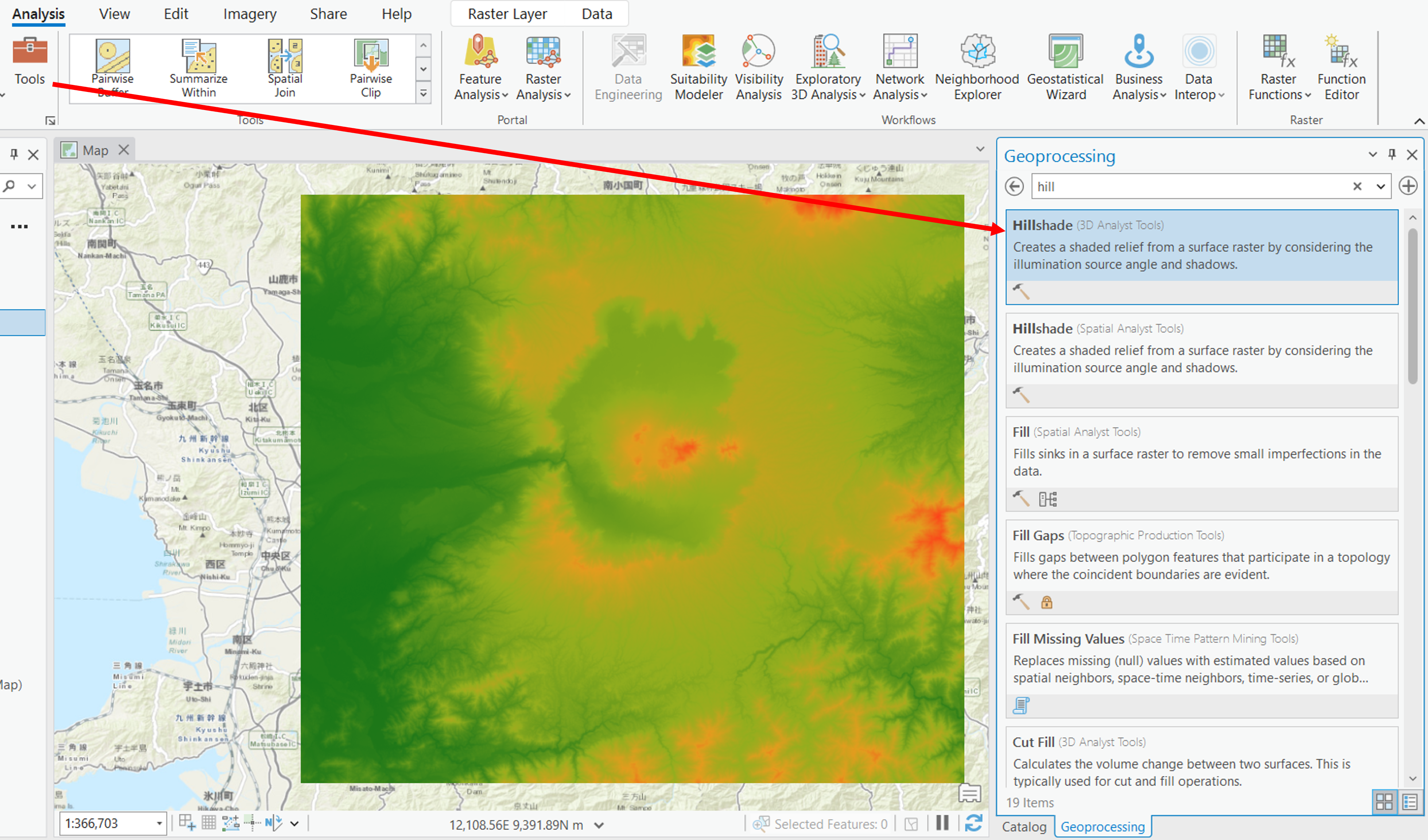Open the View ribbon tab
1428x840 pixels.
[x=114, y=14]
